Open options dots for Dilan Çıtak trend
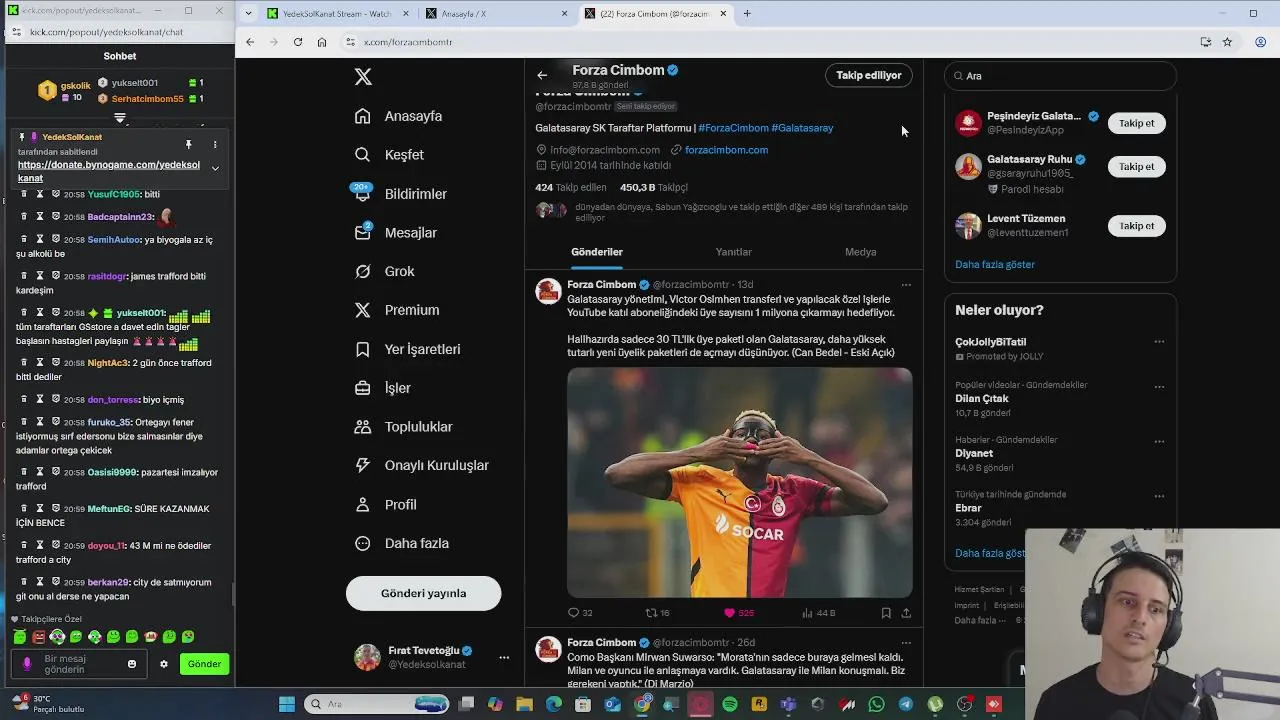 click(1159, 387)
